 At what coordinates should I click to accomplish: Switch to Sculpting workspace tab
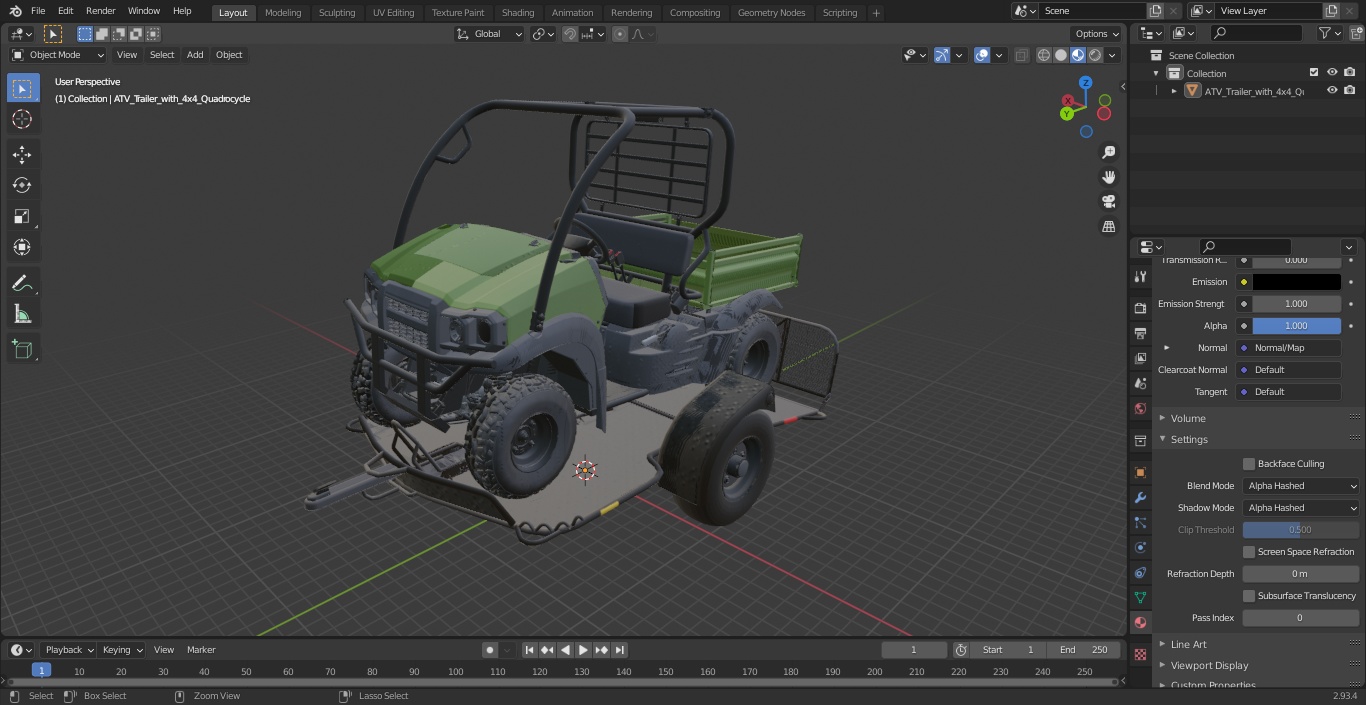[337, 13]
